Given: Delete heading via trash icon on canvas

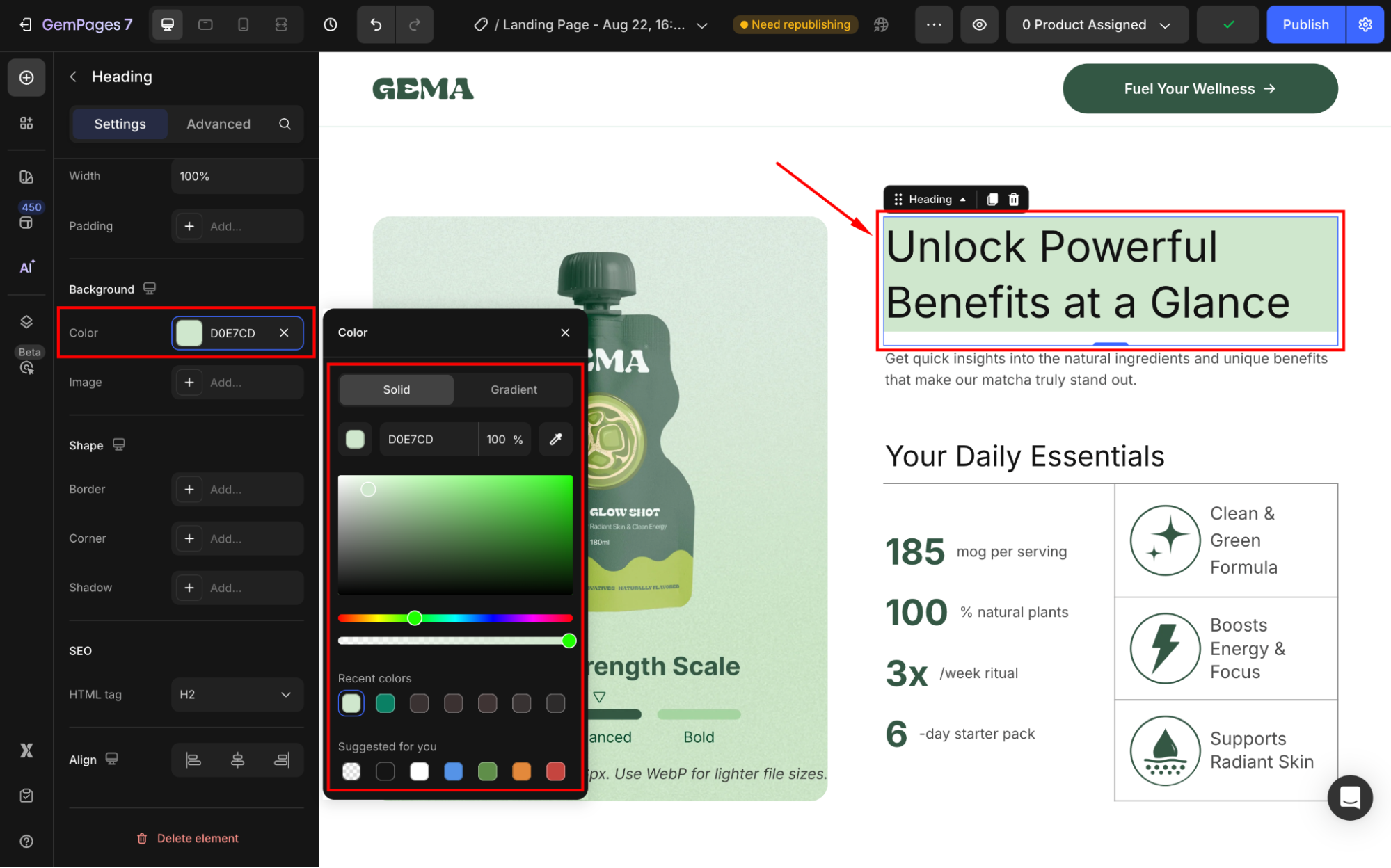Looking at the screenshot, I should click(x=1014, y=200).
